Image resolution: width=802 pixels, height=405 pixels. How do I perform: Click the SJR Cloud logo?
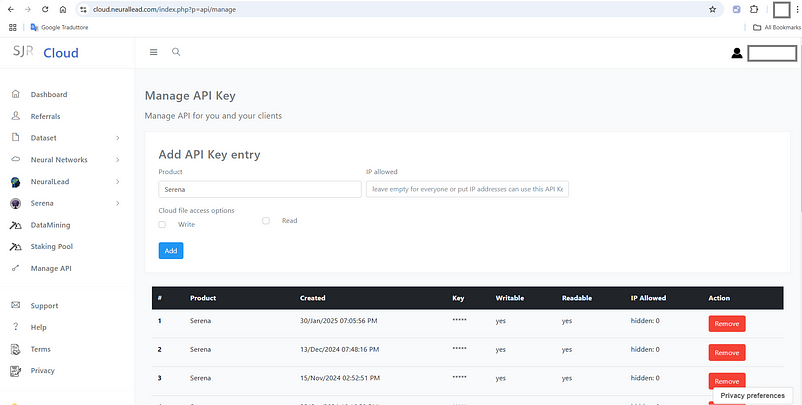[x=46, y=52]
